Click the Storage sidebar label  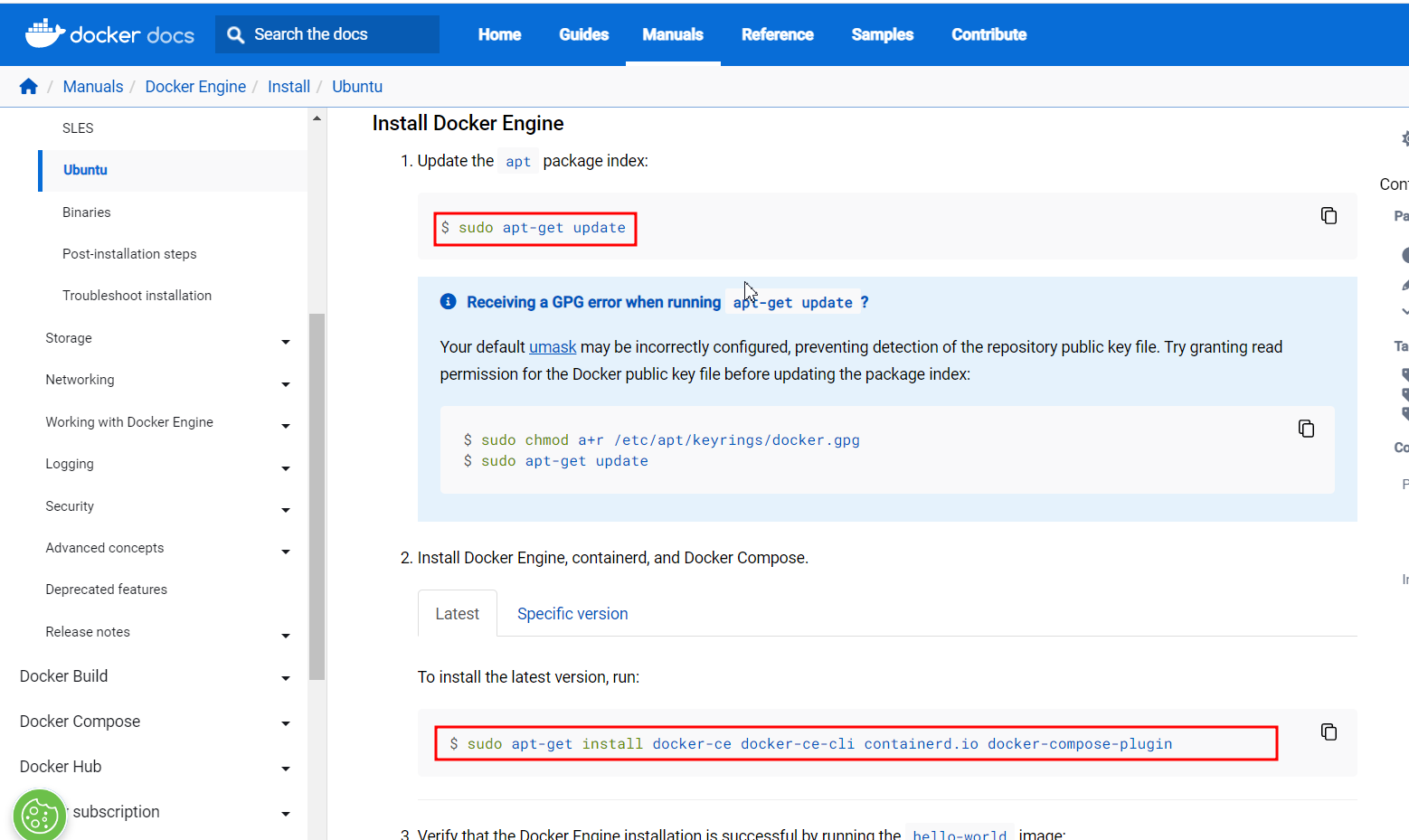point(69,338)
